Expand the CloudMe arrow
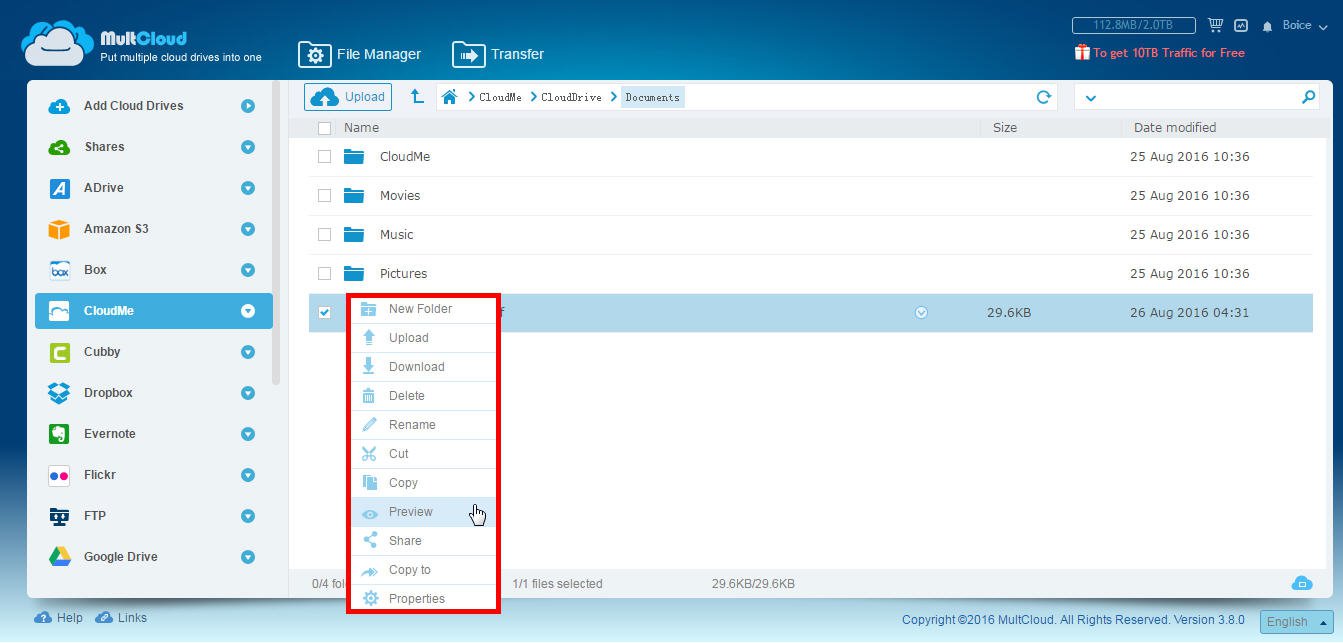The height and width of the screenshot is (643, 1343). [248, 311]
